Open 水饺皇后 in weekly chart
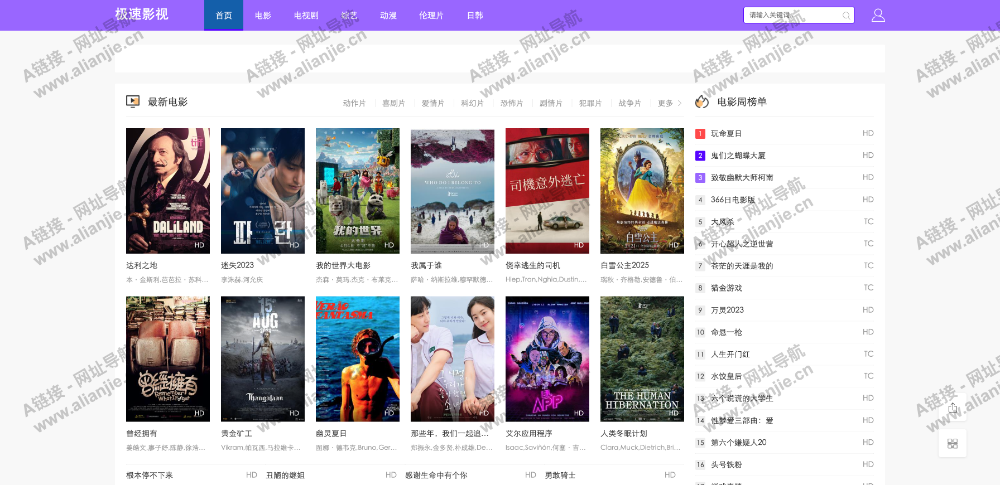This screenshot has width=1000, height=485. coord(726,377)
